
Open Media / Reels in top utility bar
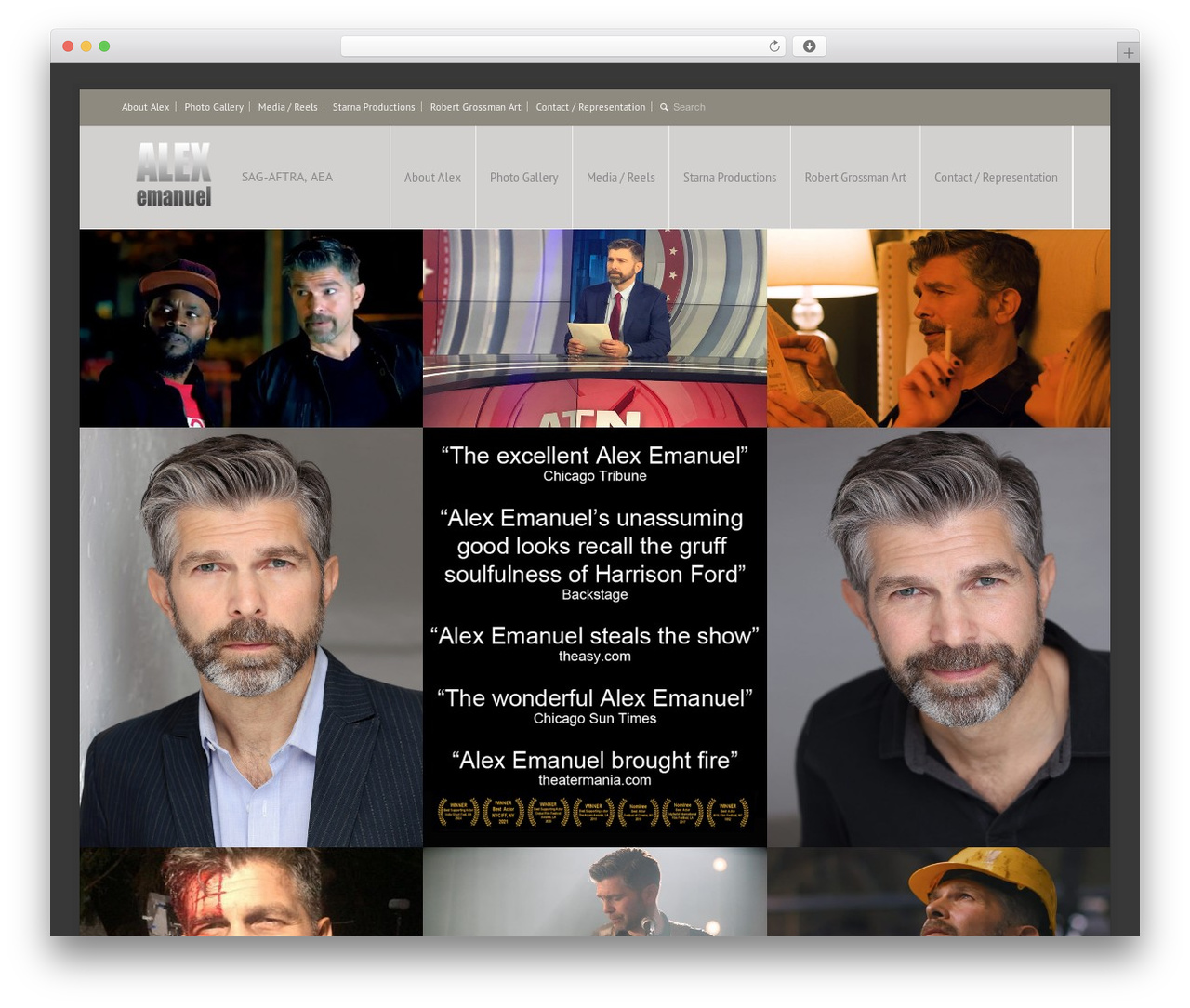[287, 107]
